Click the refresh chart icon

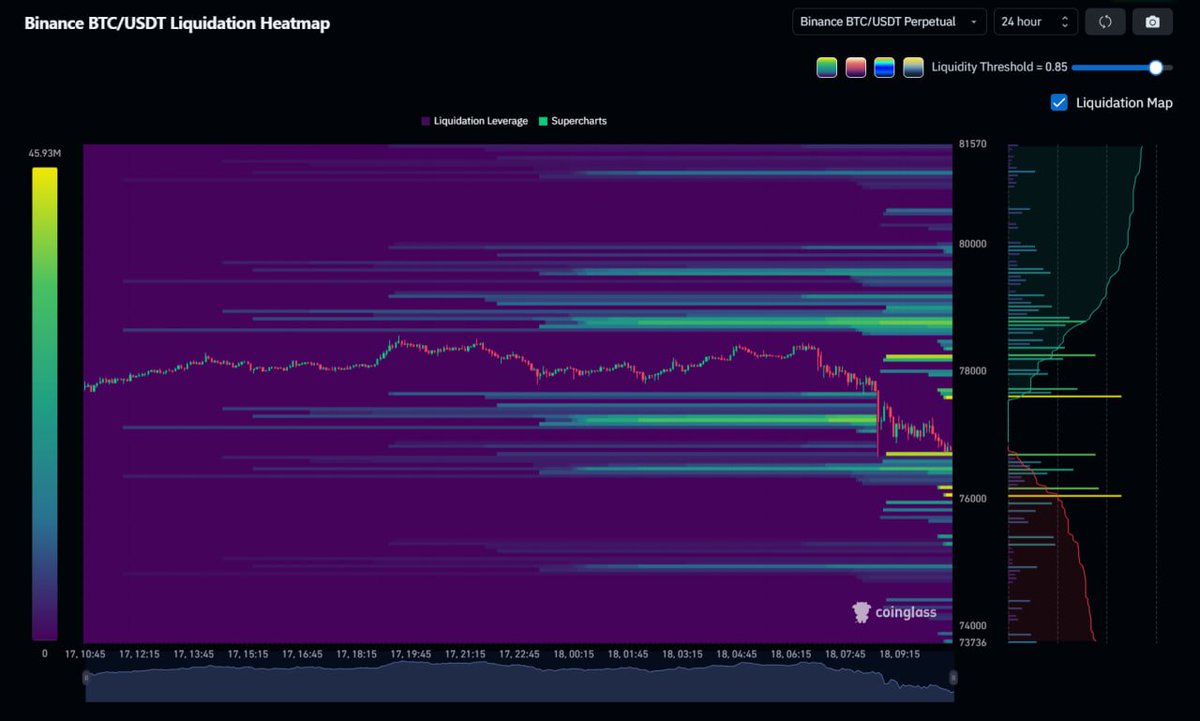coord(1105,22)
